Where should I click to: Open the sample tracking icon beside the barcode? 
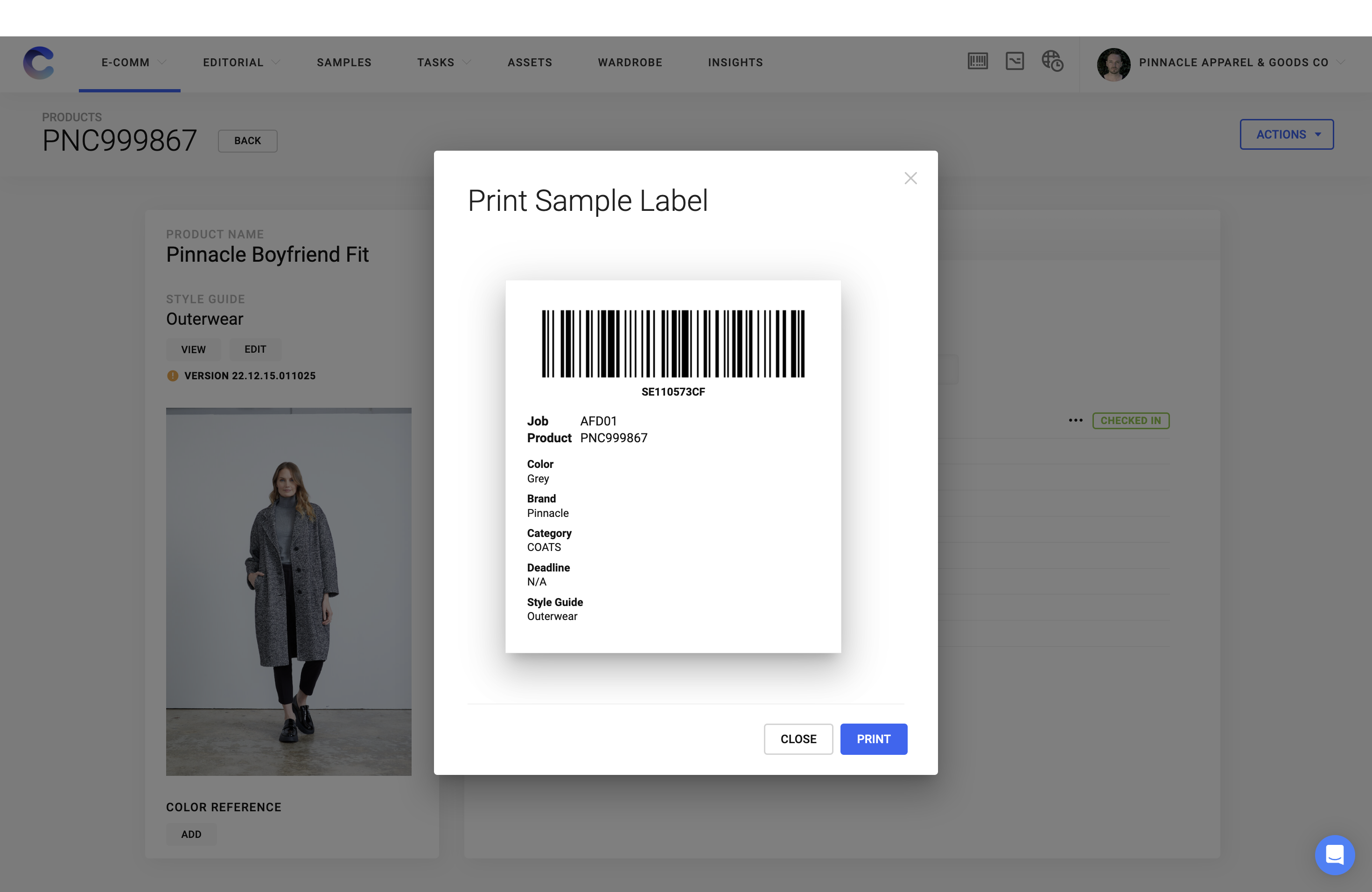pyautogui.click(x=1015, y=61)
